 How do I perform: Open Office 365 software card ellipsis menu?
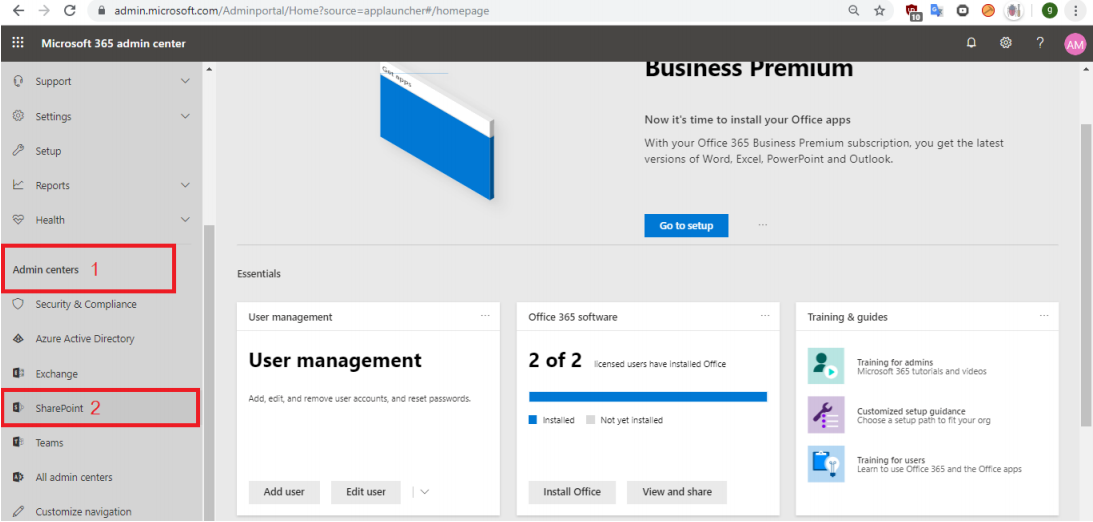765,316
